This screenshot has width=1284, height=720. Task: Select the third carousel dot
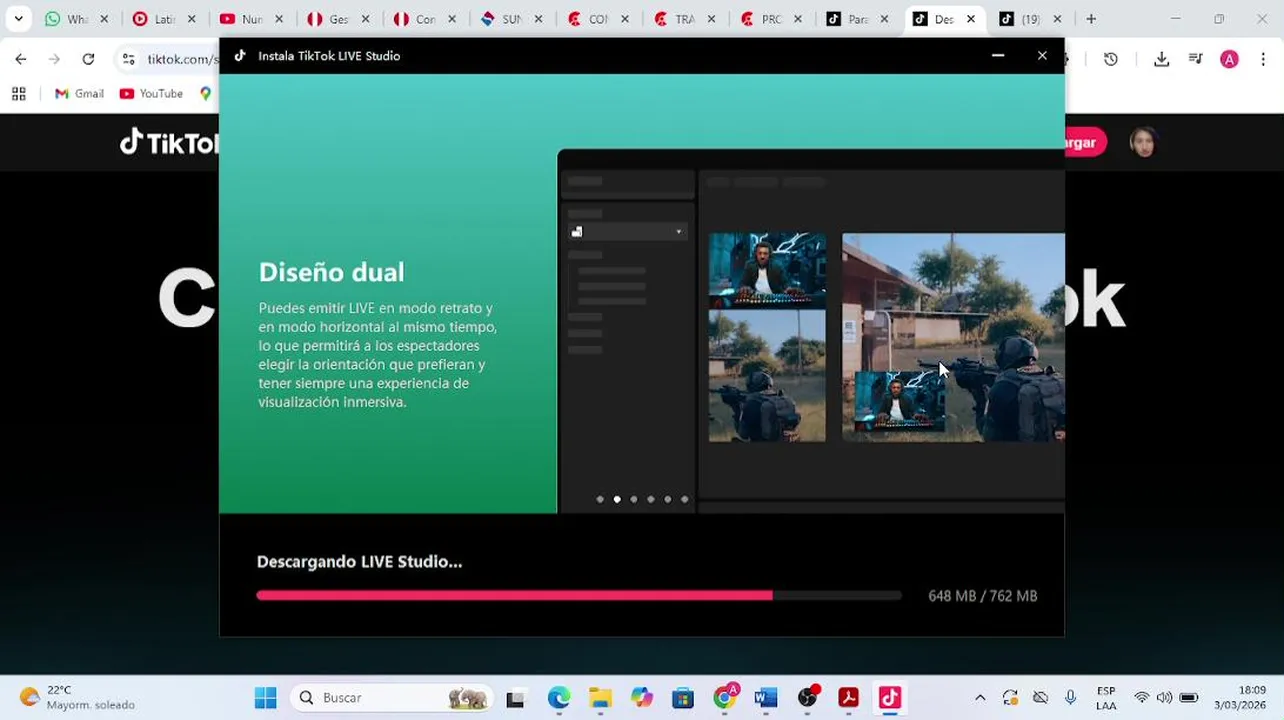(x=634, y=499)
